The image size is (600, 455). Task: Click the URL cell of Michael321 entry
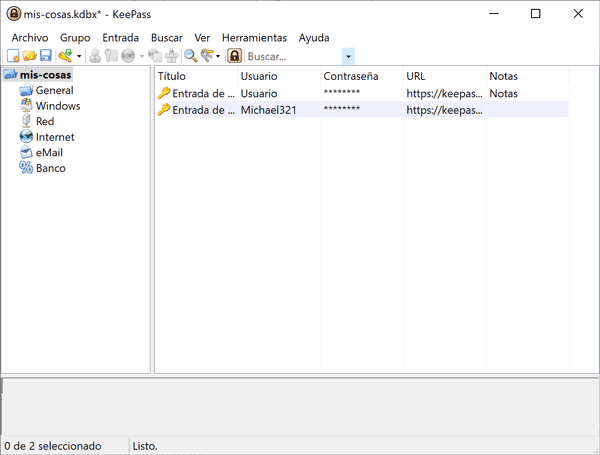point(444,110)
